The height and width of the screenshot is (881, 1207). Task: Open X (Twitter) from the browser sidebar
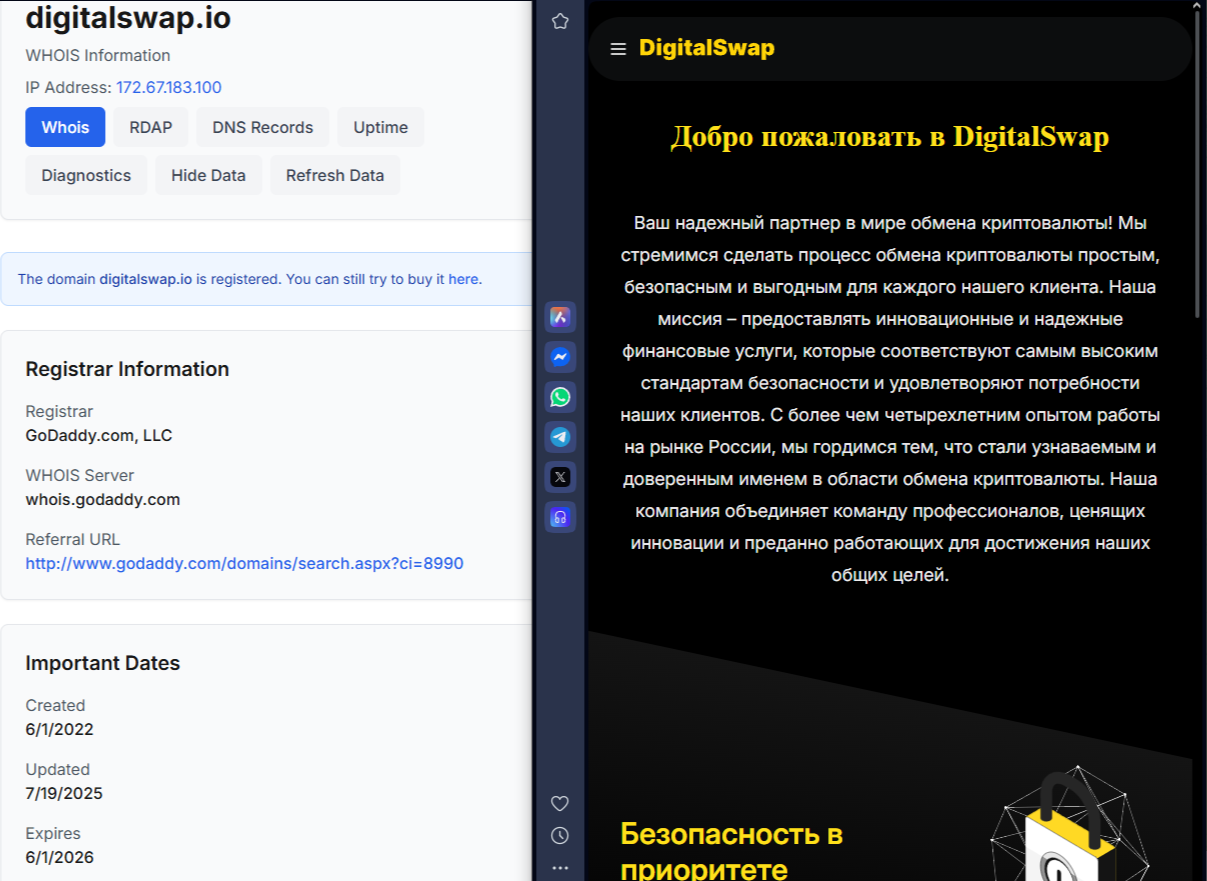pos(560,477)
